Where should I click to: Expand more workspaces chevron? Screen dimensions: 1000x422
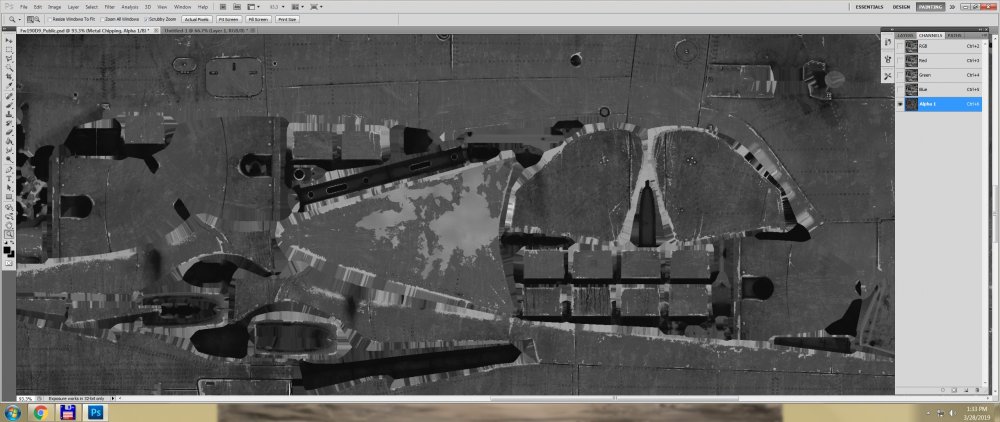pos(952,6)
